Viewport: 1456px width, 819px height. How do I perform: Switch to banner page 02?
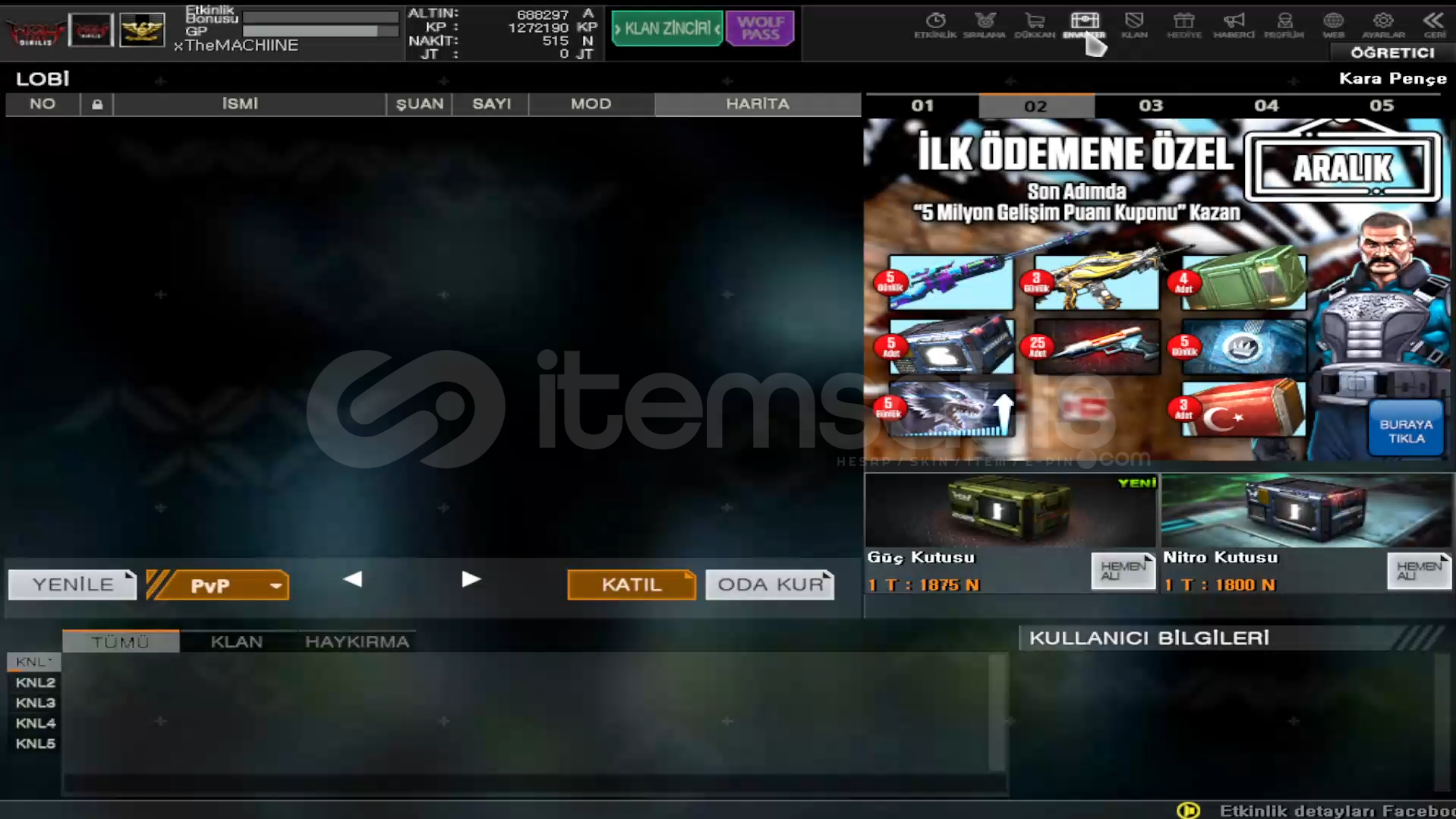click(1036, 106)
